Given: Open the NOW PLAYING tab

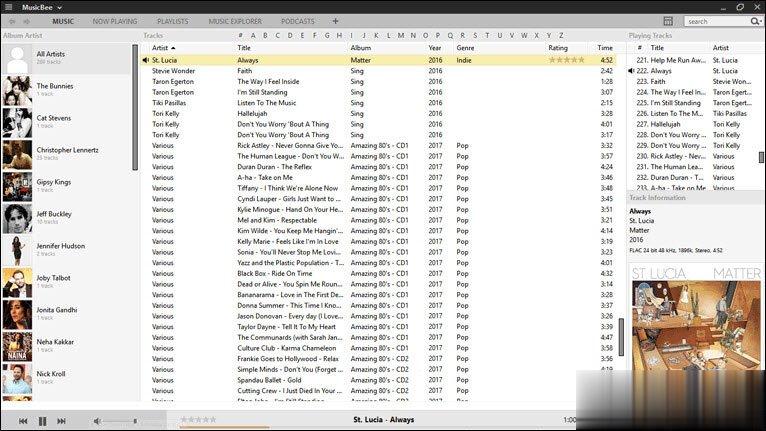Looking at the screenshot, I should coord(115,21).
